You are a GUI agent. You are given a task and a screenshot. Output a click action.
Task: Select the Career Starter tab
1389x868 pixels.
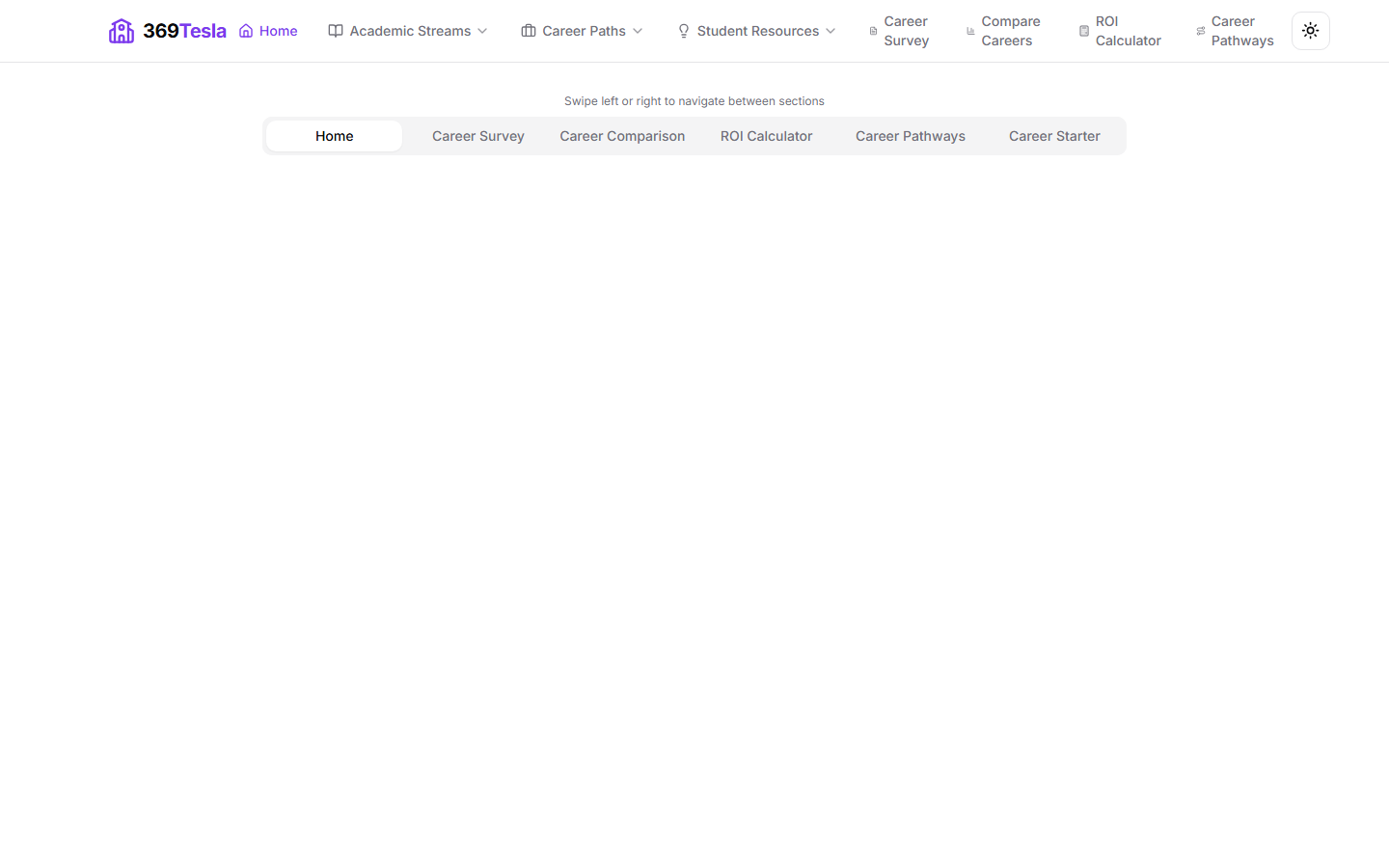point(1054,136)
